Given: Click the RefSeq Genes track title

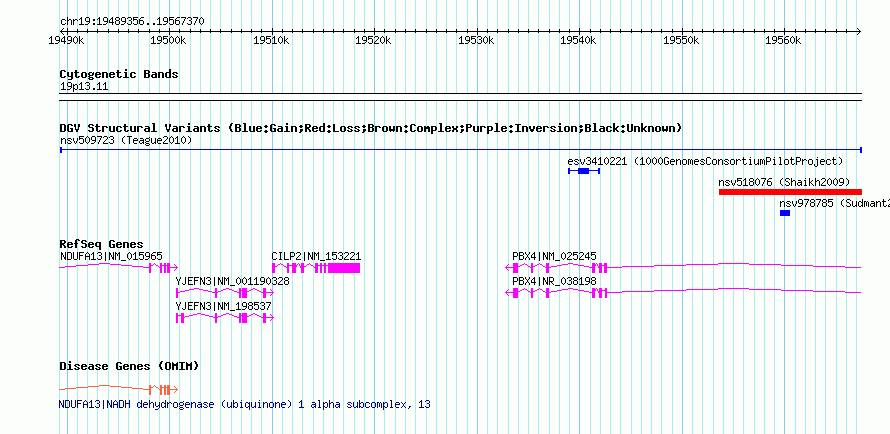Looking at the screenshot, I should pyautogui.click(x=101, y=245).
